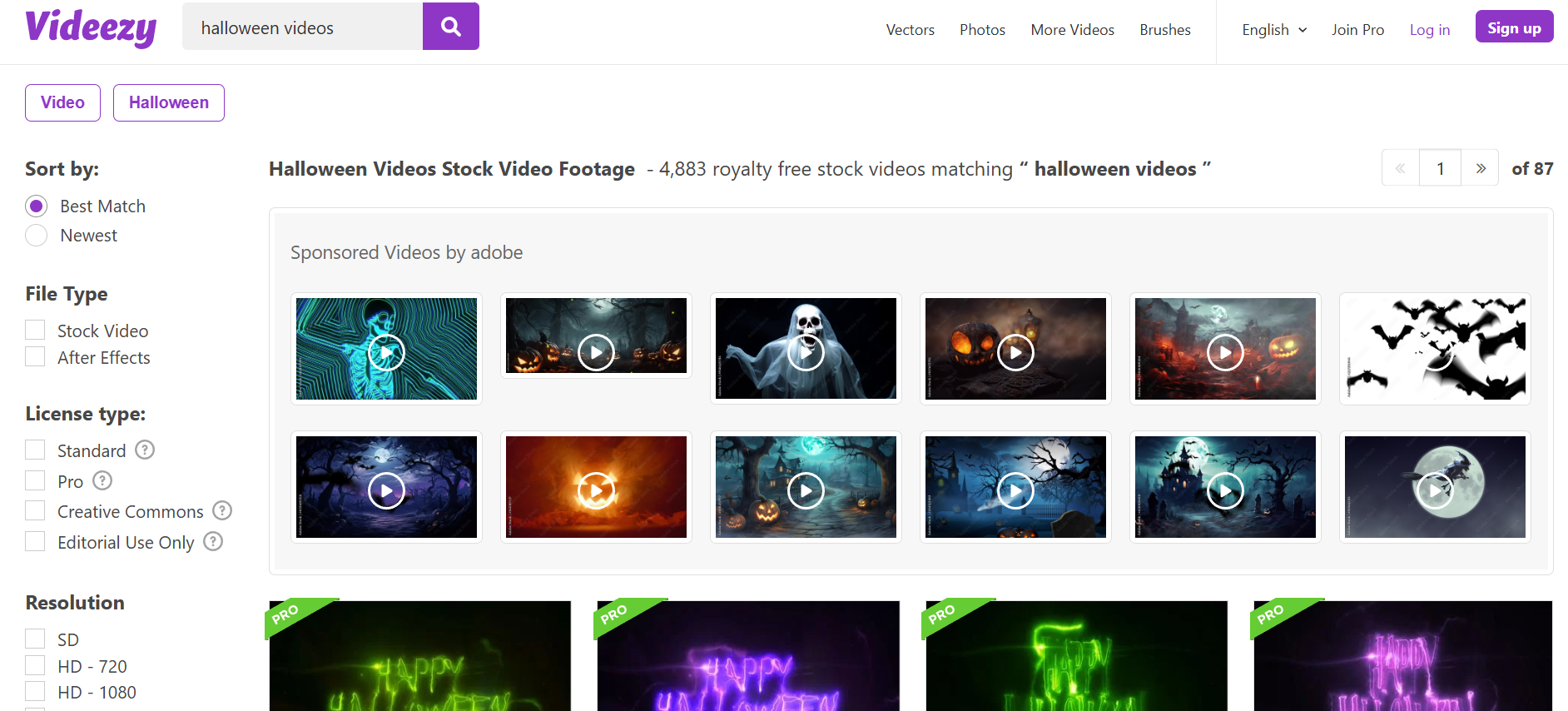Click the Log in link

point(1429,30)
